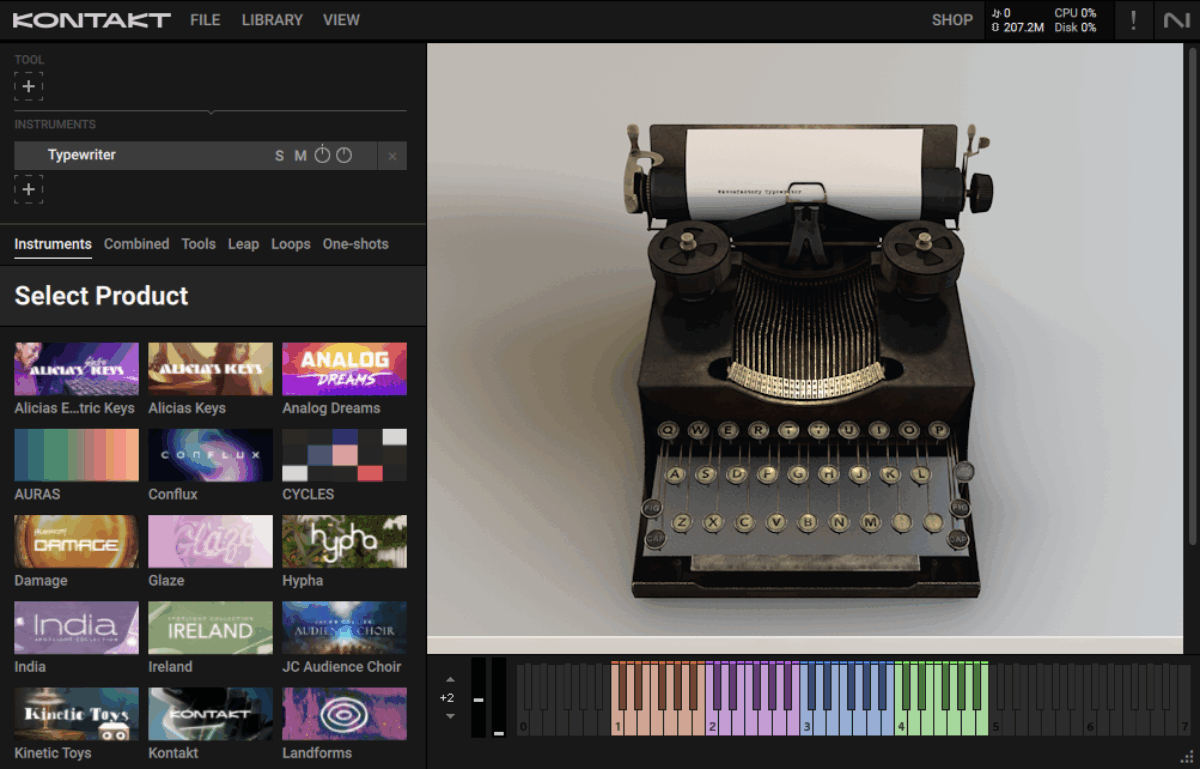This screenshot has height=769, width=1200.
Task: Click the exclamation alert icon
Action: [x=1133, y=20]
